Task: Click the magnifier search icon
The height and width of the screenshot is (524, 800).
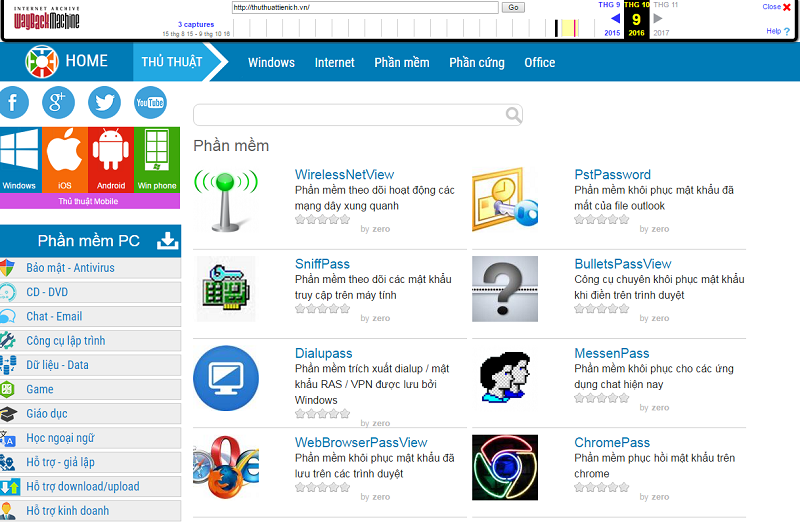Action: pos(513,115)
